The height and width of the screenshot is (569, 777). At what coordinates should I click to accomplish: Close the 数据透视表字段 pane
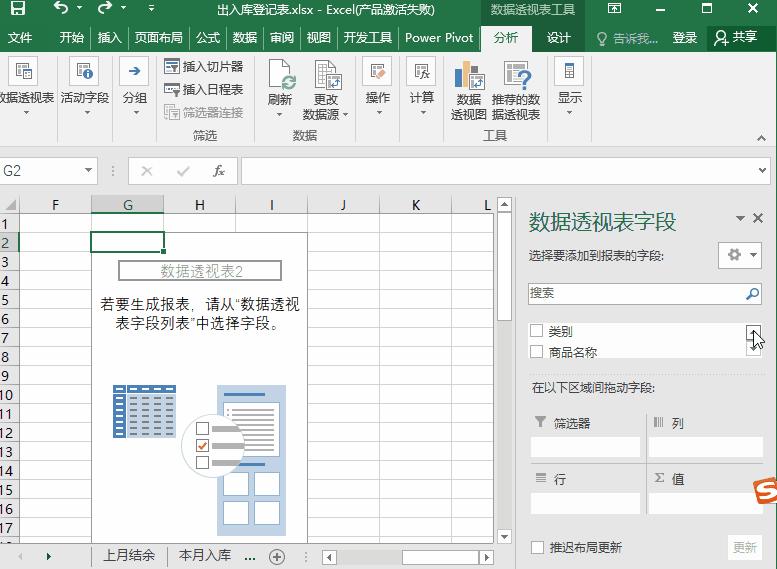click(x=758, y=218)
